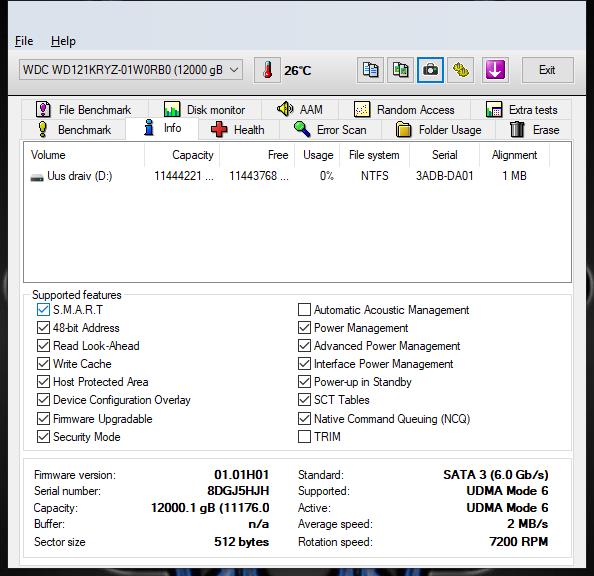Open the Help menu
This screenshot has height=576, width=594.
tap(63, 41)
